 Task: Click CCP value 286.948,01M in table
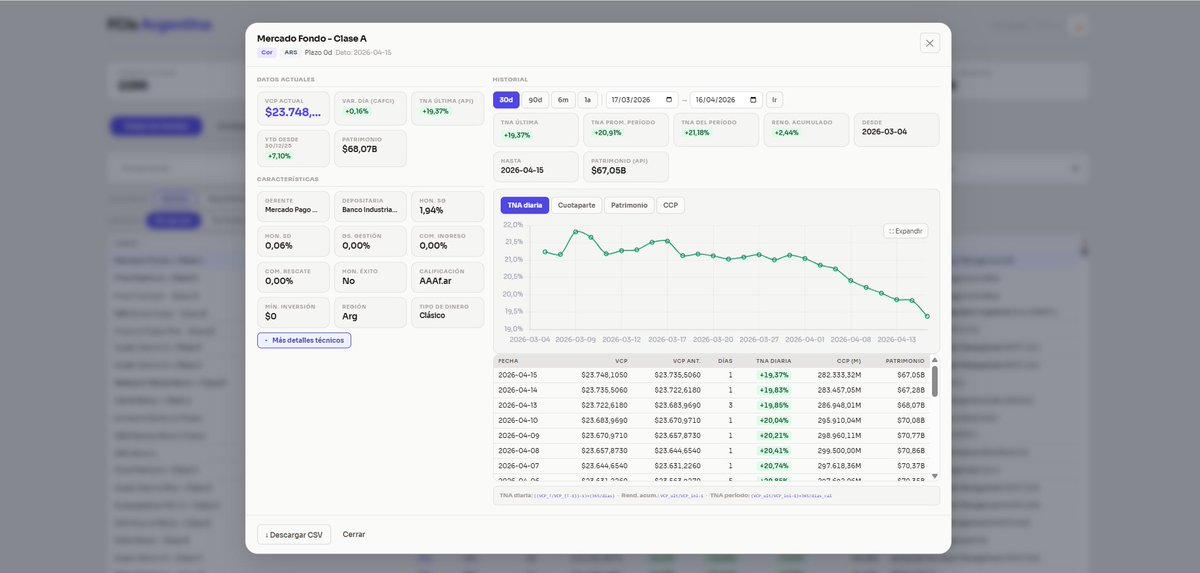tap(840, 405)
